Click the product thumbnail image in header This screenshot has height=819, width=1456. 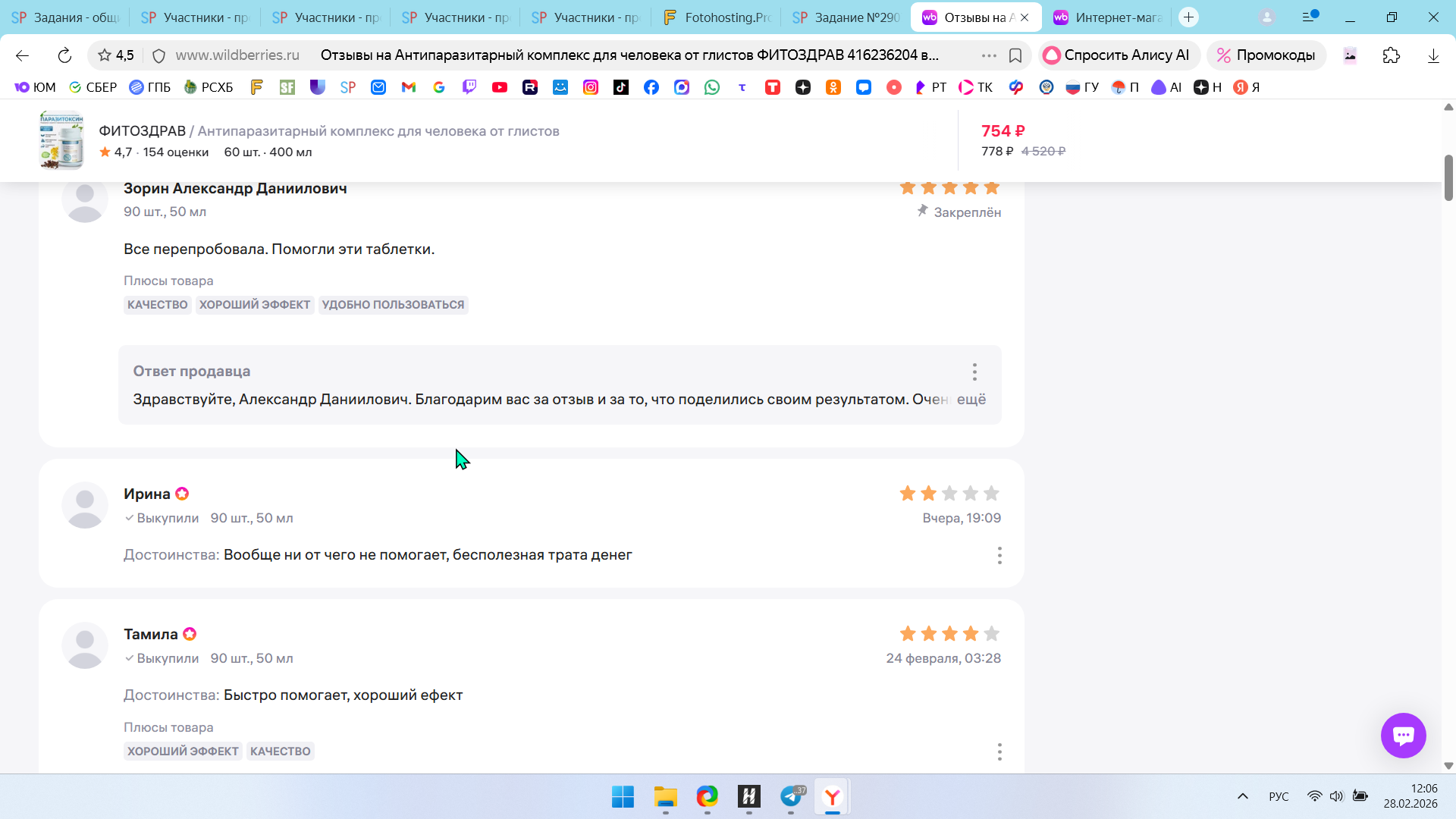pos(61,140)
